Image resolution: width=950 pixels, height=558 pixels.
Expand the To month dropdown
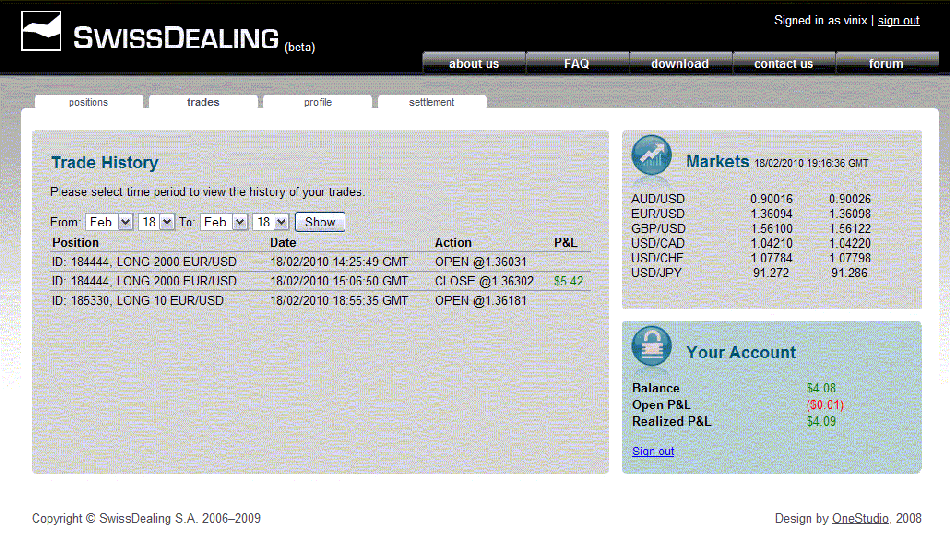[224, 222]
